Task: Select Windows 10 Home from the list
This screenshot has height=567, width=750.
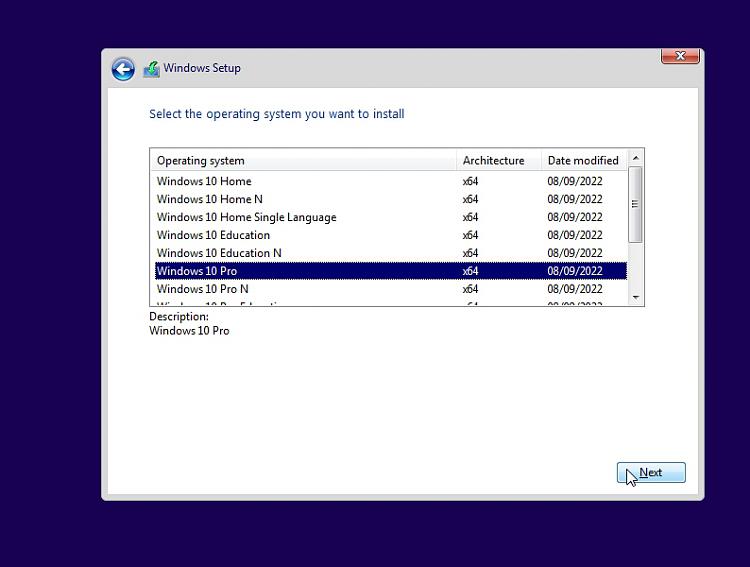Action: coord(204,181)
